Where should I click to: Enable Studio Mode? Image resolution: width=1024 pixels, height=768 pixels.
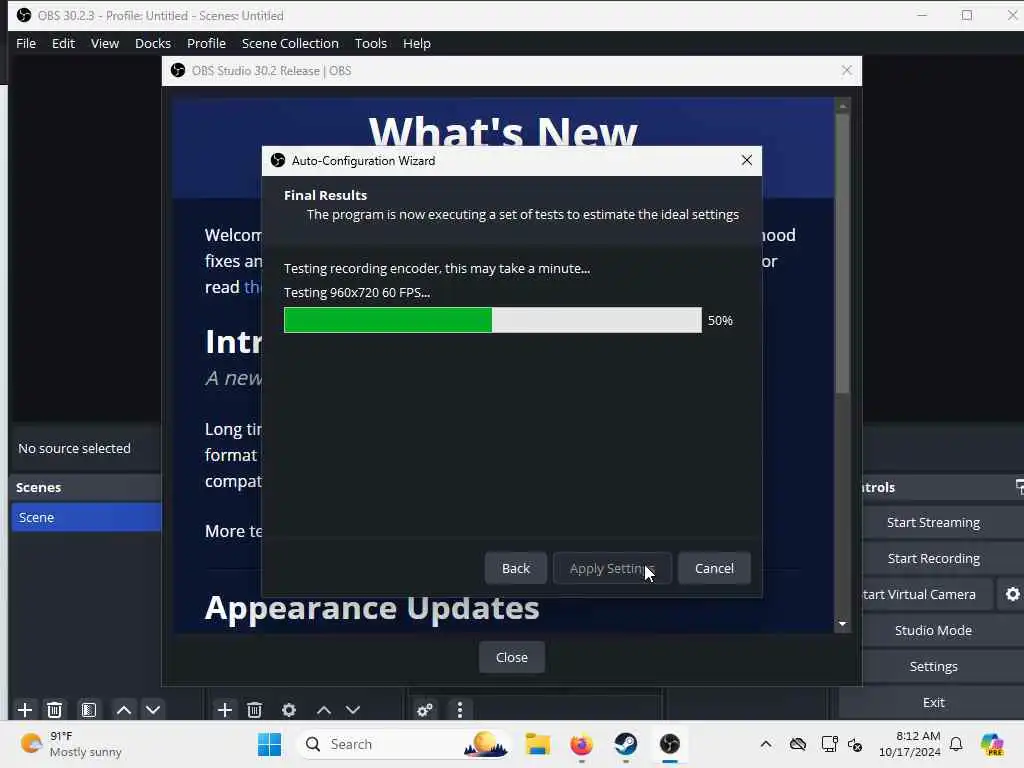[933, 630]
